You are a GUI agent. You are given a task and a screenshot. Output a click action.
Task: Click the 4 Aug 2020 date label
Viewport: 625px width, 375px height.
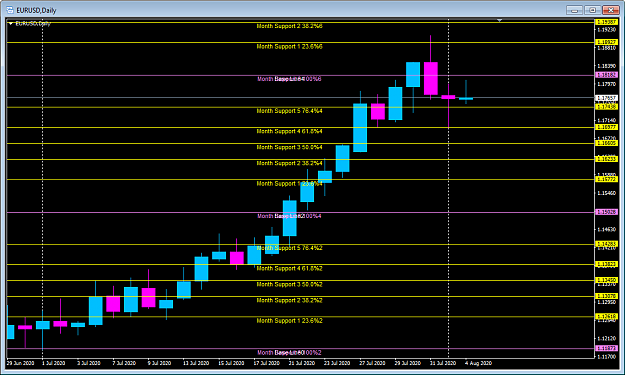point(478,363)
